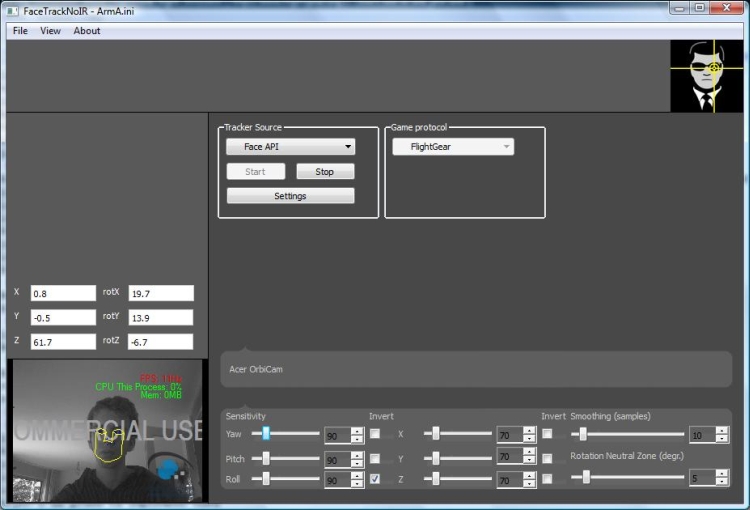Click the Yaw sensitivity slider handle

click(x=266, y=434)
